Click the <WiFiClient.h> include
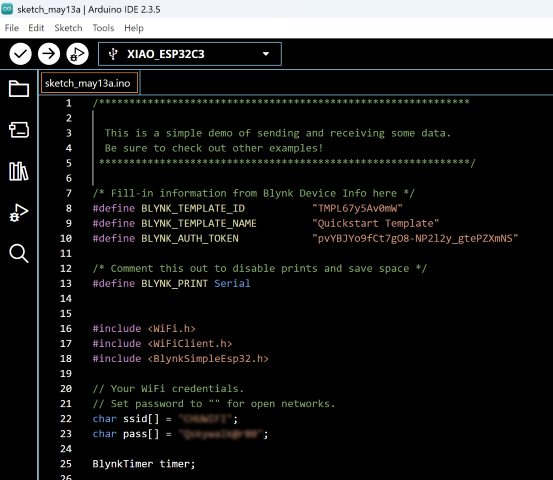553x480 pixels. 190,344
